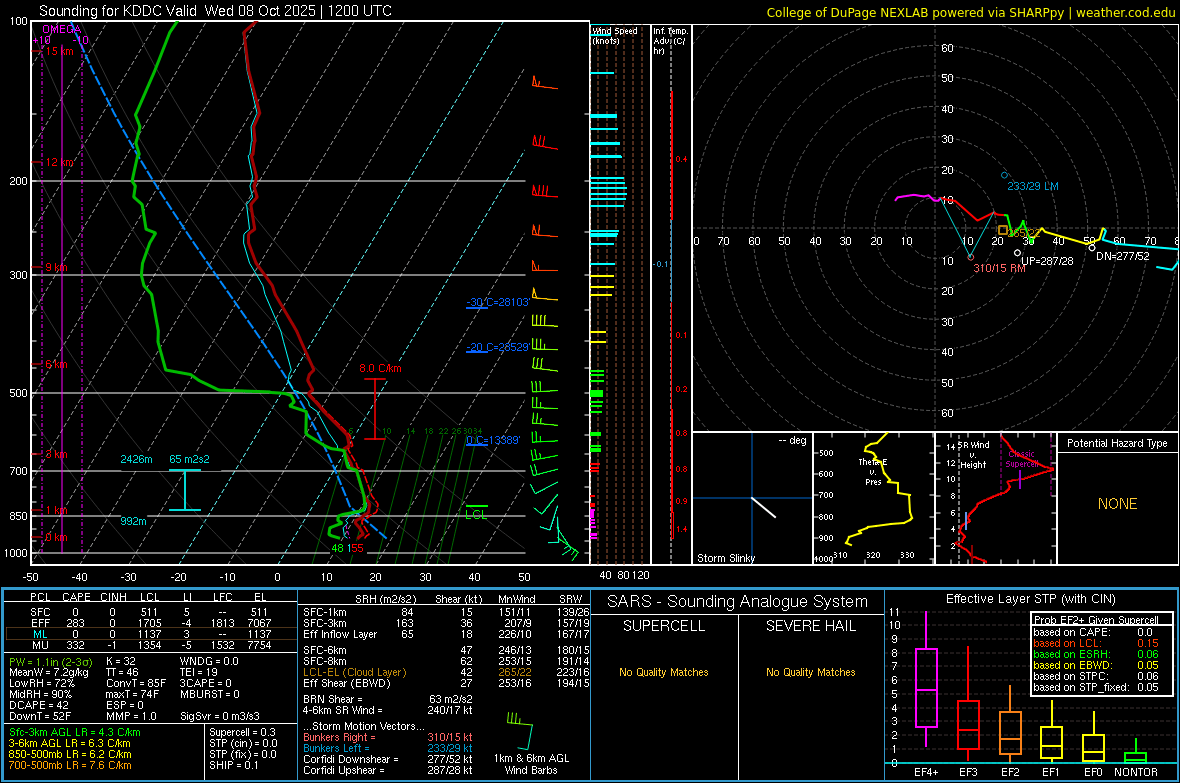Click the ConvT = 85F value
The height and width of the screenshot is (783, 1180).
tap(136, 683)
